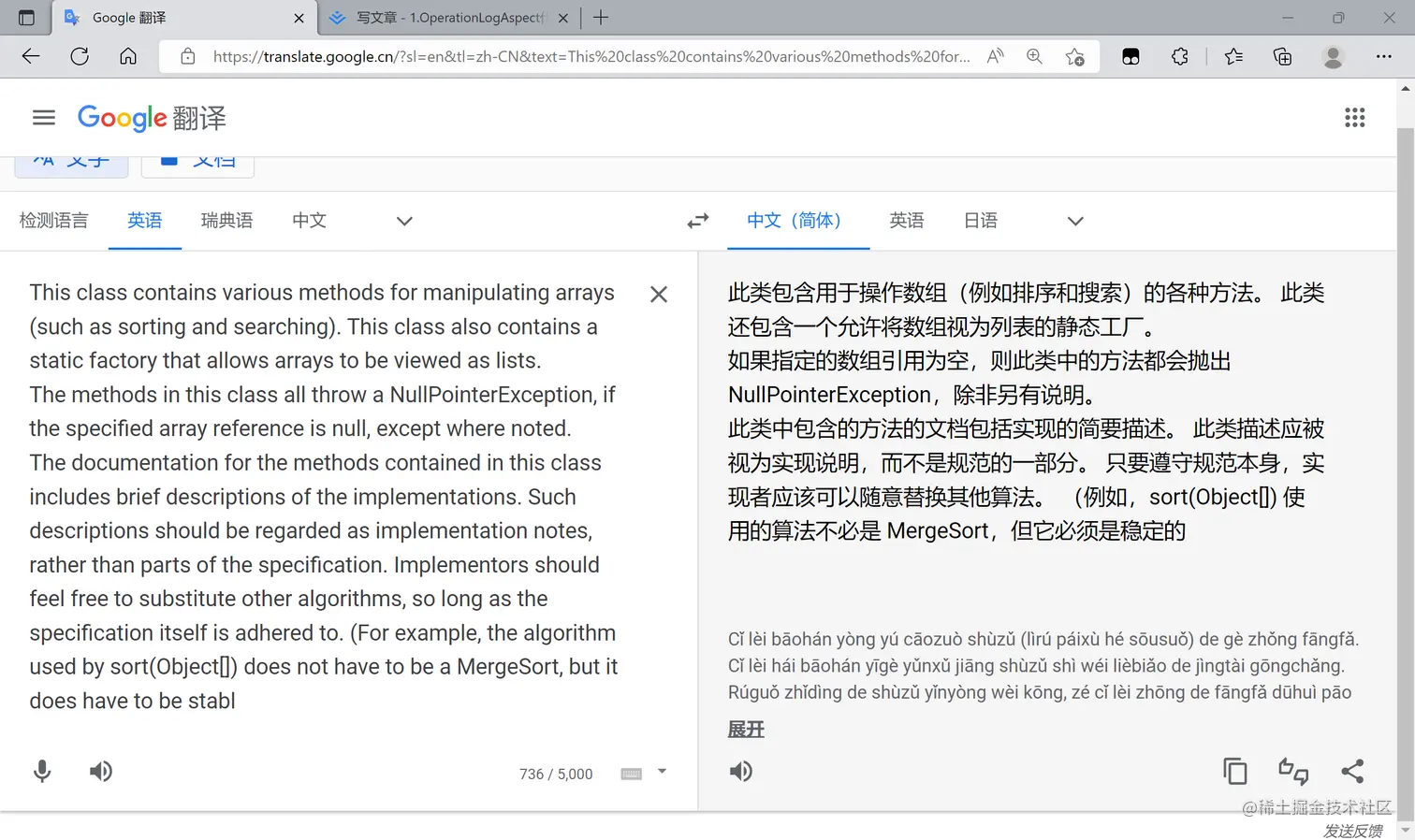Screen dimensions: 1415x840
Task: Select 英语 as source language
Action: (x=145, y=221)
